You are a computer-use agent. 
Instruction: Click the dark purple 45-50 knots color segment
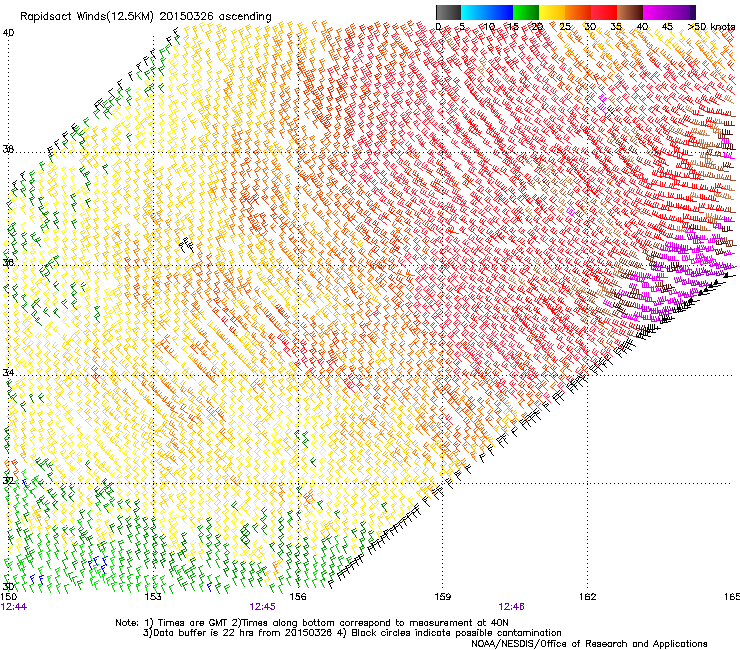pyautogui.click(x=682, y=12)
